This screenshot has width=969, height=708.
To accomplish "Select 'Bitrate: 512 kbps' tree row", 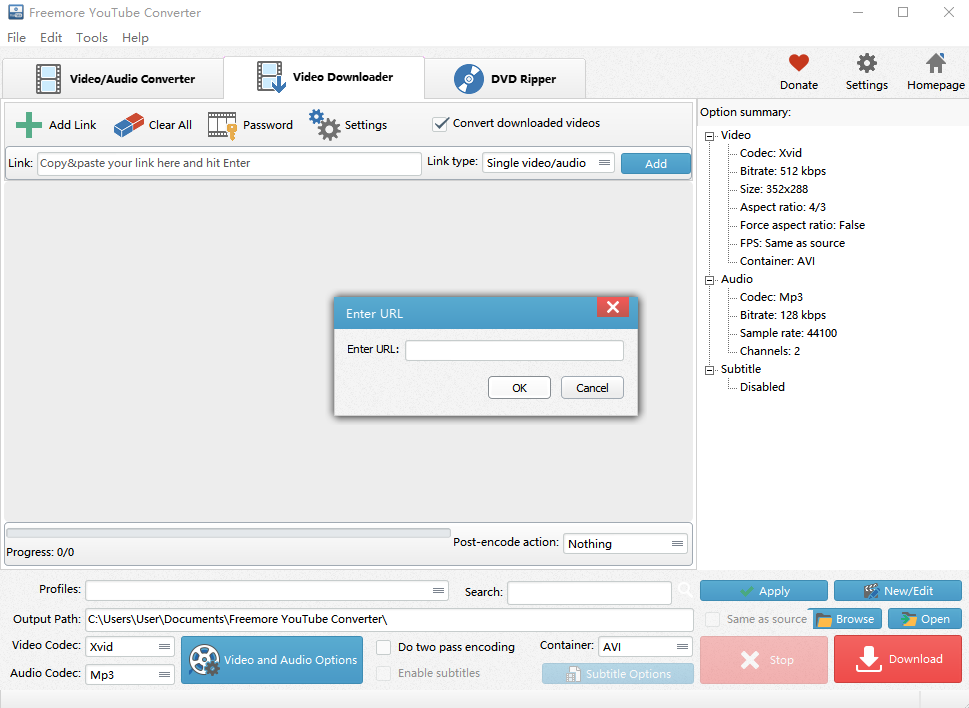I will [782, 171].
